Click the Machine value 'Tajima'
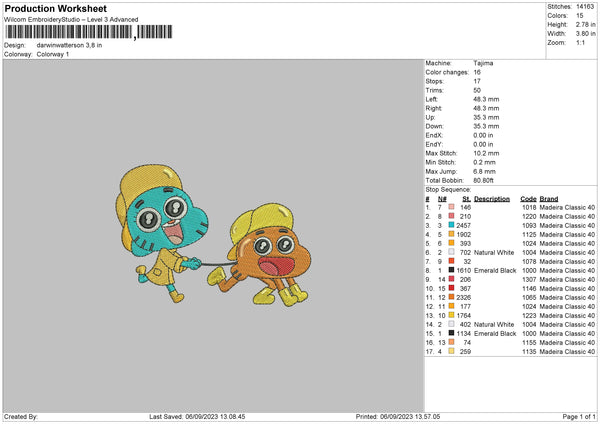The height and width of the screenshot is (424, 600). [x=483, y=63]
